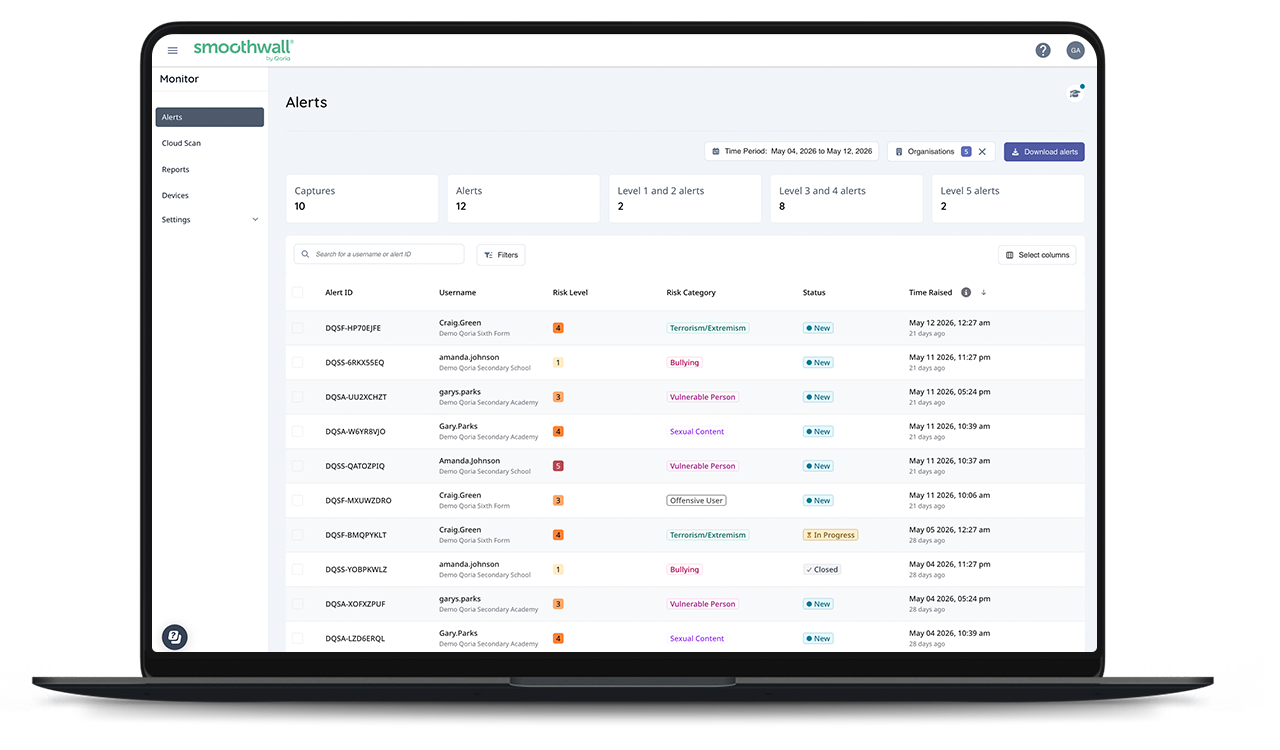This screenshot has height=750, width=1280.
Task: Open the help question mark icon
Action: [1043, 50]
